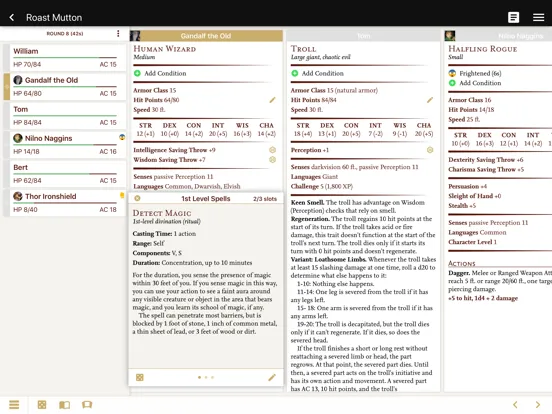This screenshot has width=552, height=414.
Task: Add condition to the Troll
Action: coord(318,73)
